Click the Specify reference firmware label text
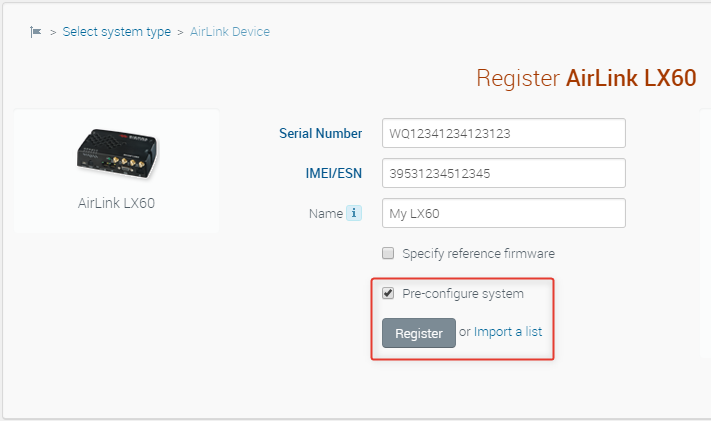 tap(478, 253)
